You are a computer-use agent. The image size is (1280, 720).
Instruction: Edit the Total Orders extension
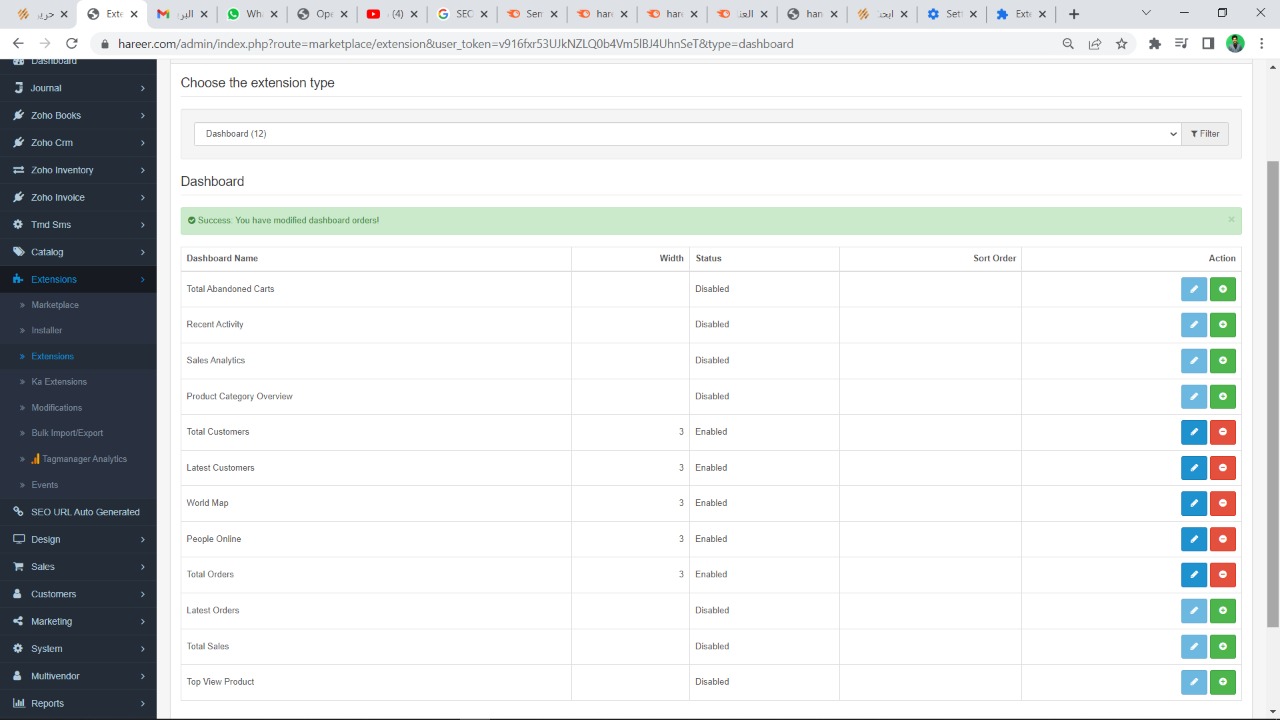1194,575
